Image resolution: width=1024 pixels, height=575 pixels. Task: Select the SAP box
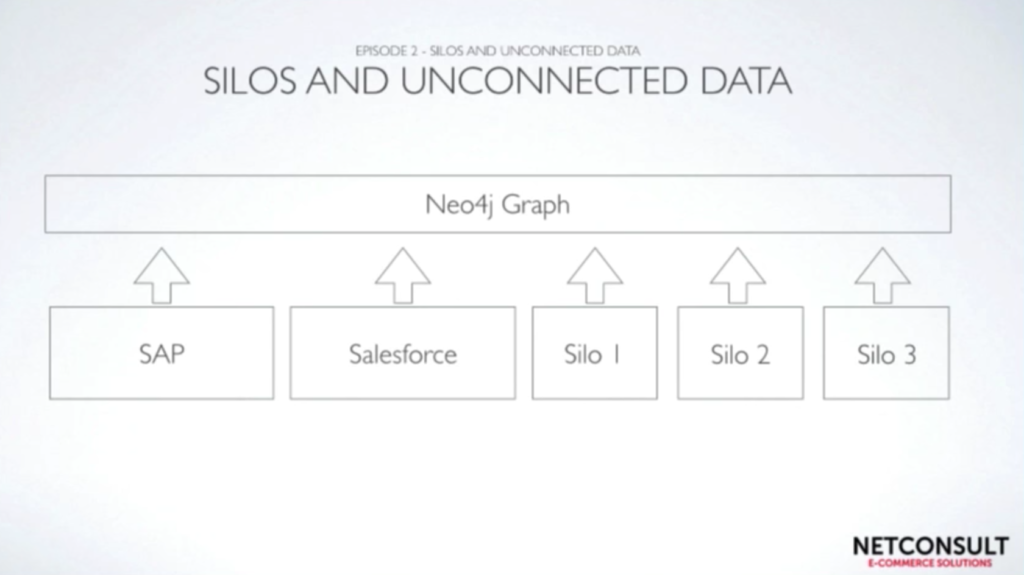pos(162,353)
